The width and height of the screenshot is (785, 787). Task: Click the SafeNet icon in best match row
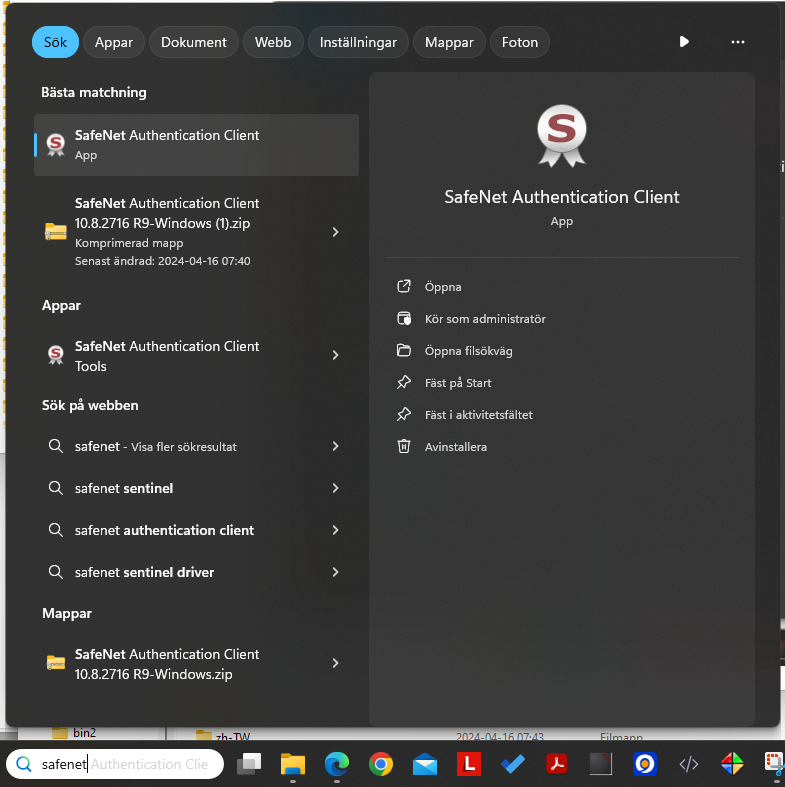pyautogui.click(x=56, y=145)
